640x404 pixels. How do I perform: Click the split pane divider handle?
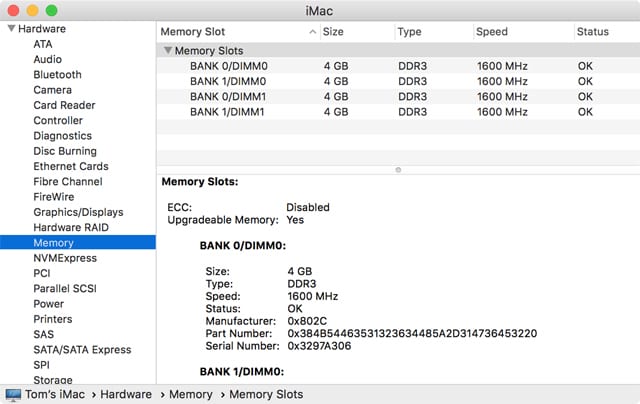tap(398, 170)
